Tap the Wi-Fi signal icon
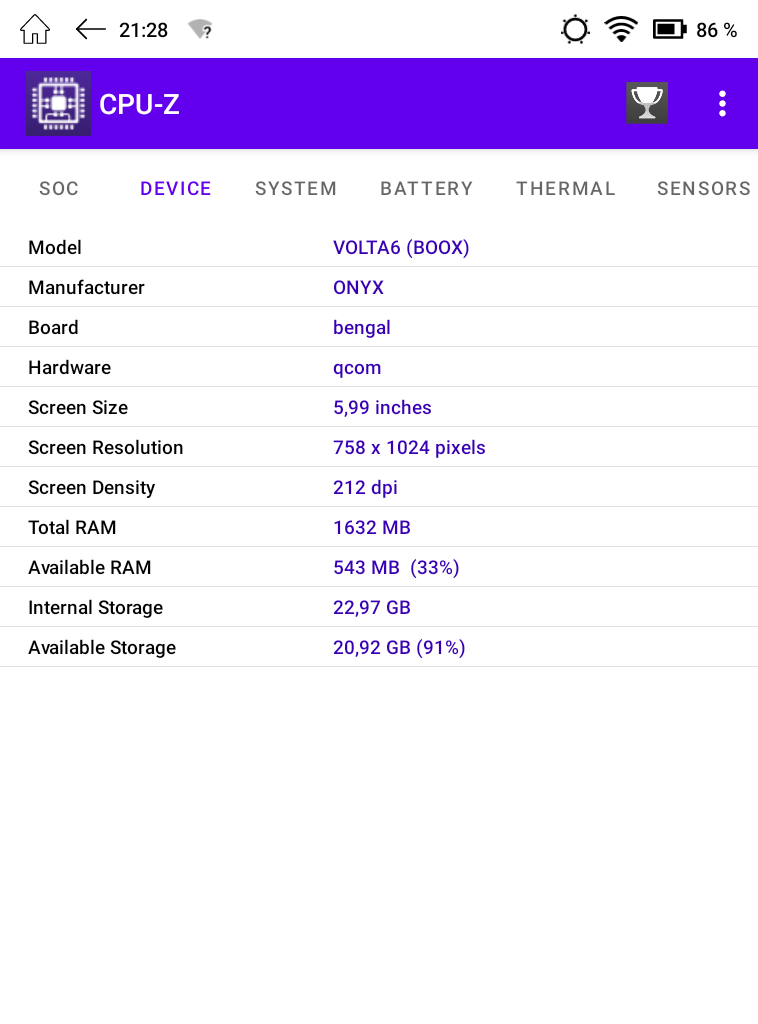This screenshot has width=758, height=1024. pyautogui.click(x=621, y=29)
